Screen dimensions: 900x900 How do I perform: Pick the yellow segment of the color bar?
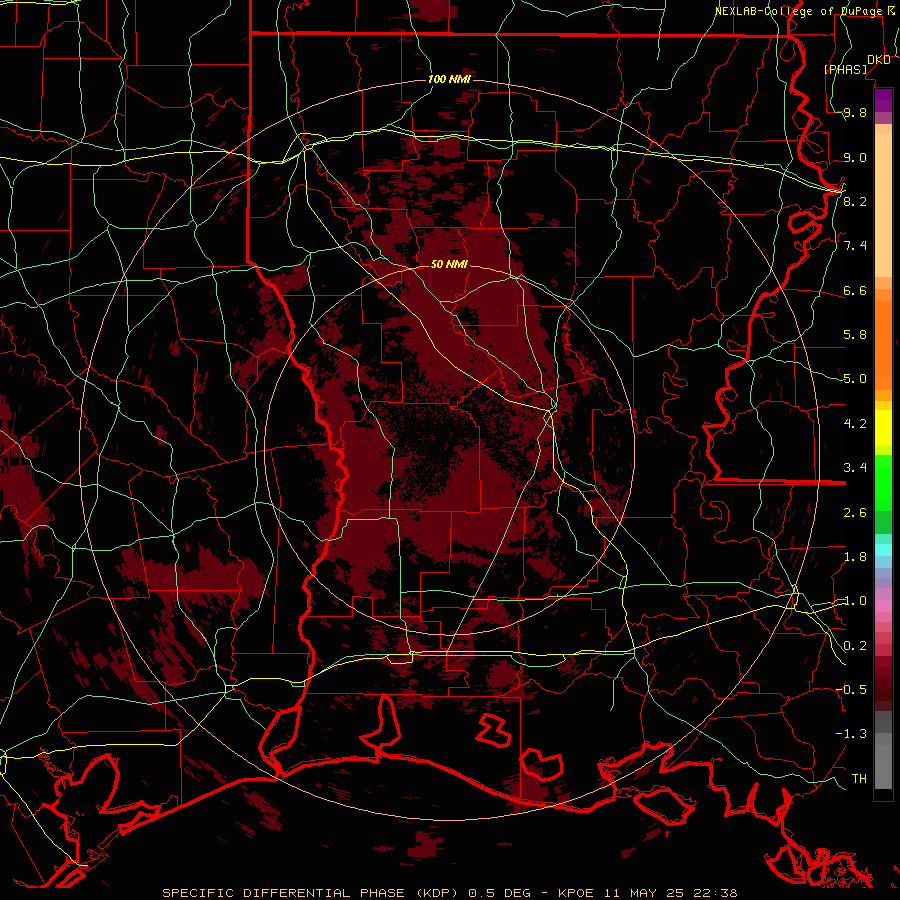[x=883, y=428]
